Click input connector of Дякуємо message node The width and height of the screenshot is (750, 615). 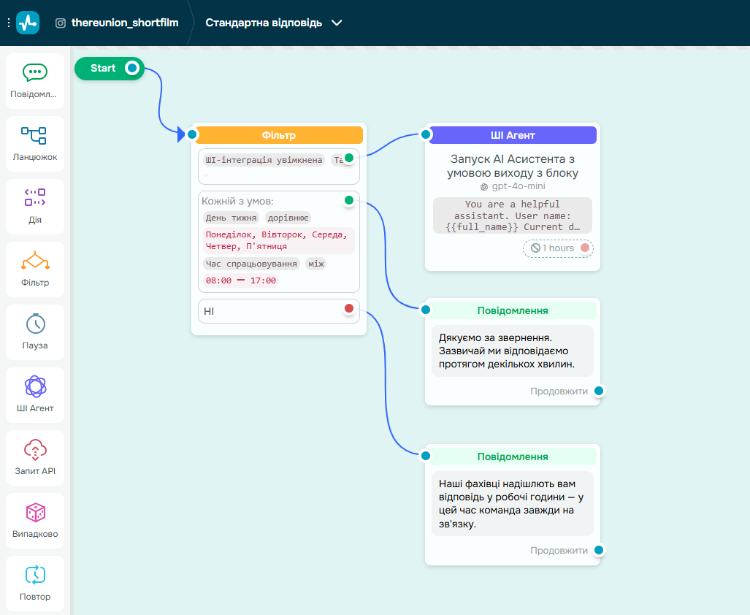426,310
